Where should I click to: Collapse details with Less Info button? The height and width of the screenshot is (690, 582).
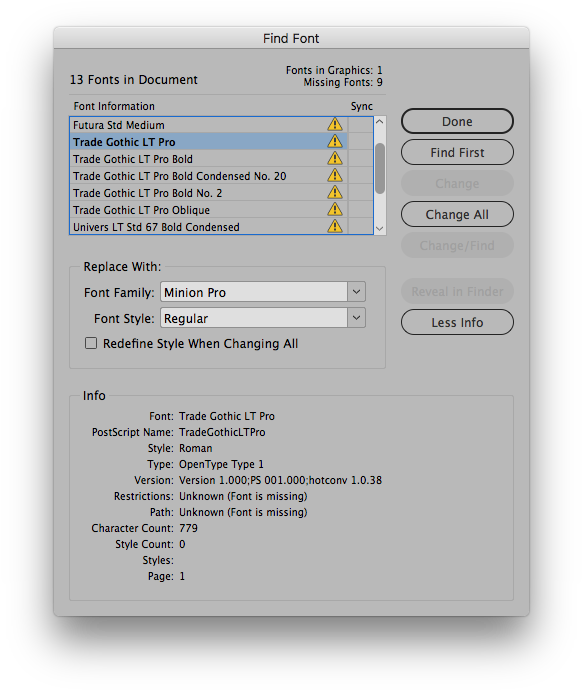(457, 322)
